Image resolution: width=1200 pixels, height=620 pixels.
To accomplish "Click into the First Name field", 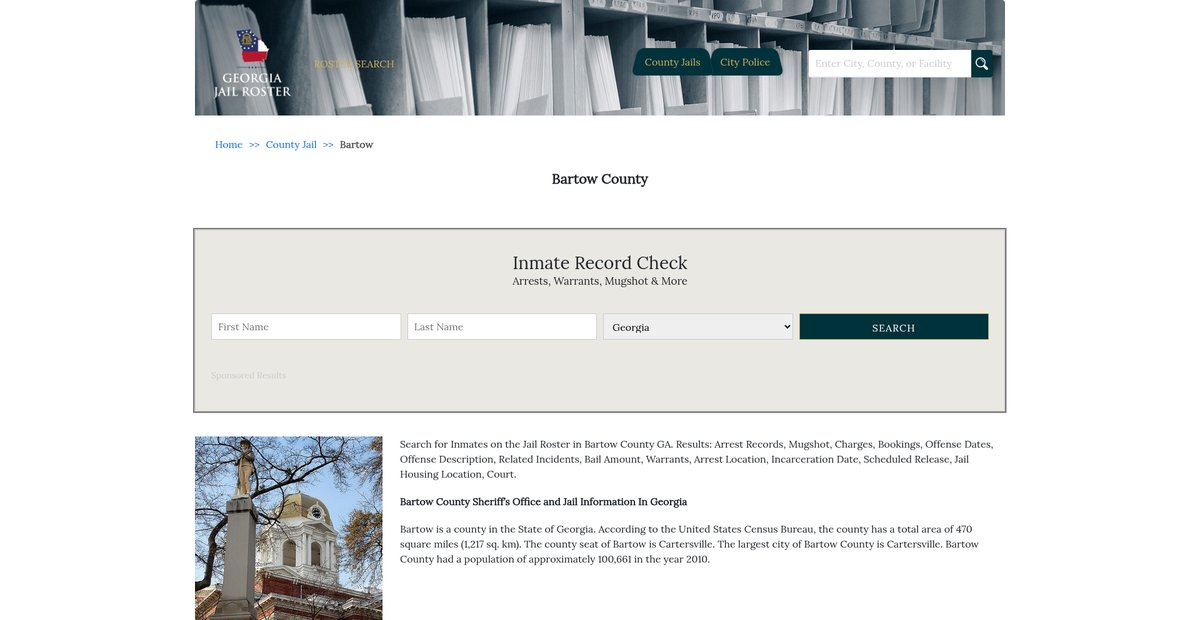I will (306, 327).
